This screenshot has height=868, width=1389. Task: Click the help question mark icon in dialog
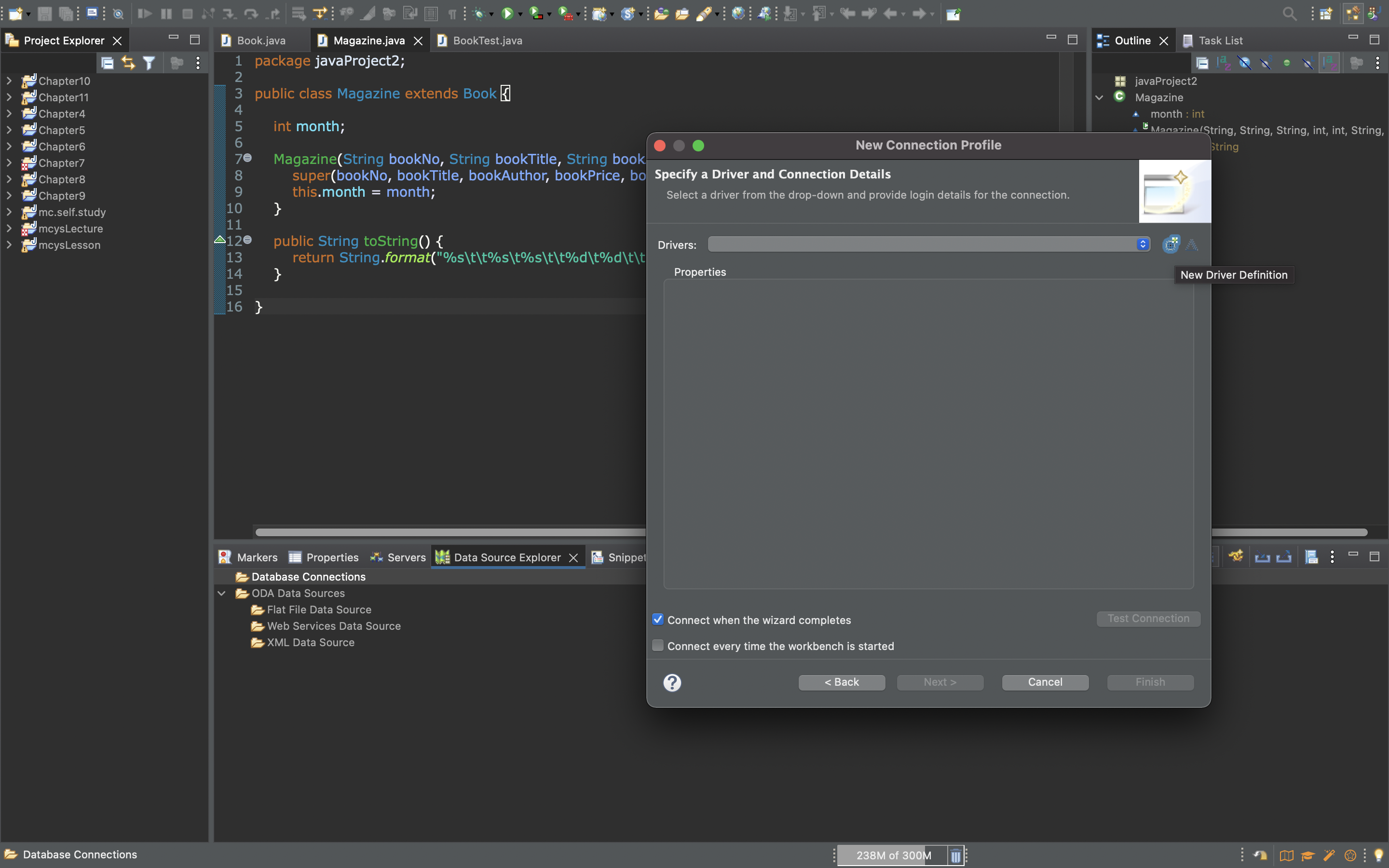[672, 682]
